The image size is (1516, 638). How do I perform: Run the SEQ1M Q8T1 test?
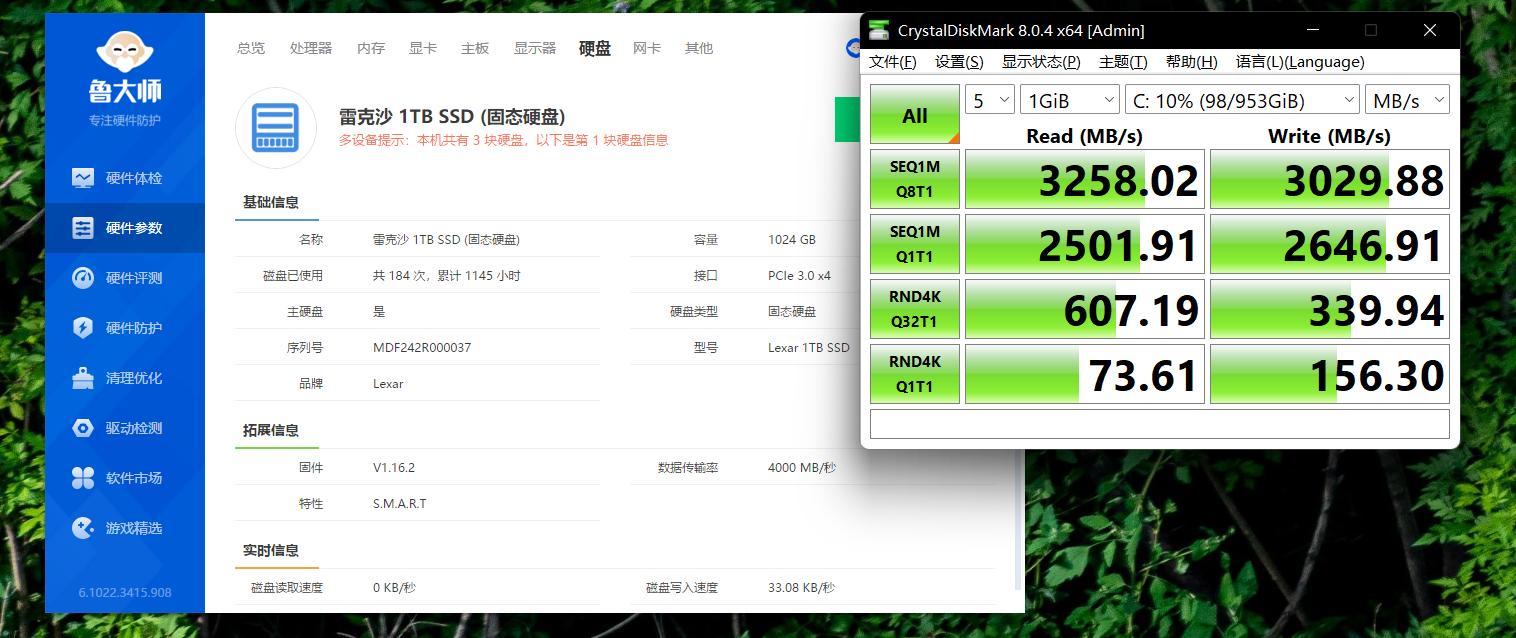[x=913, y=178]
